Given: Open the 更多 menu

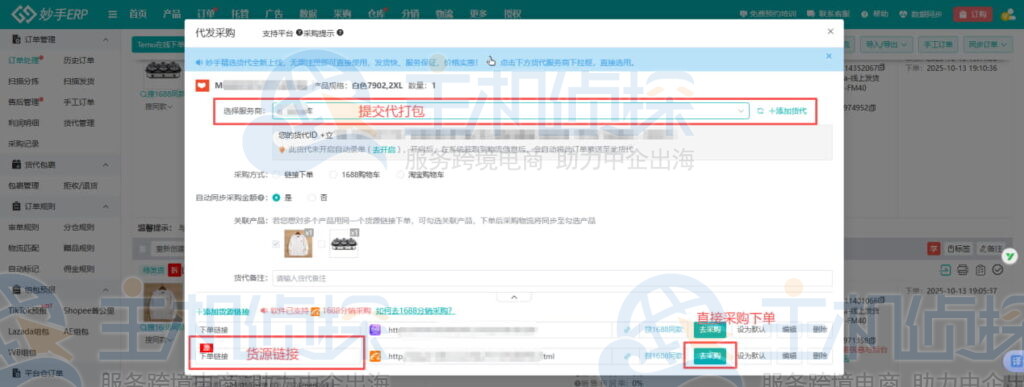Looking at the screenshot, I should click(x=478, y=14).
